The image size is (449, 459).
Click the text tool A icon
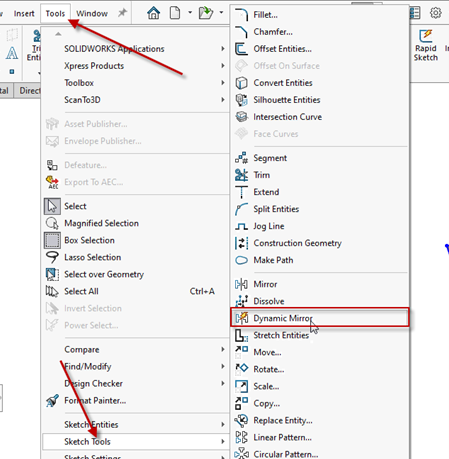12,53
